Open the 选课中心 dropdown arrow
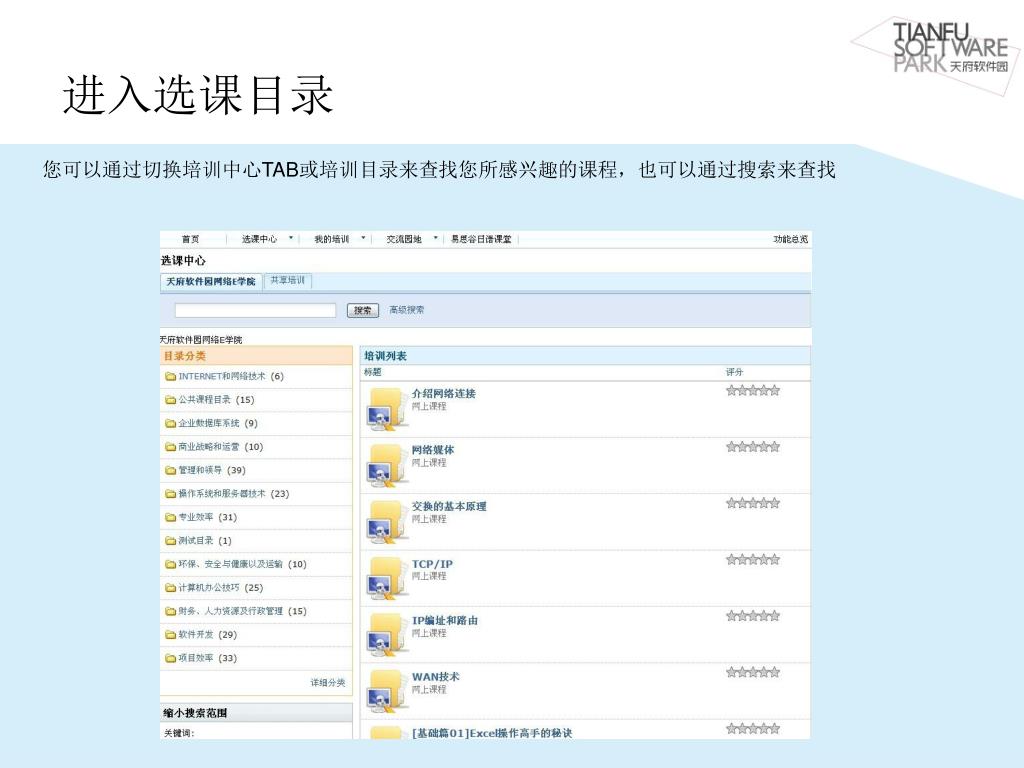Viewport: 1024px width, 768px height. (291, 239)
